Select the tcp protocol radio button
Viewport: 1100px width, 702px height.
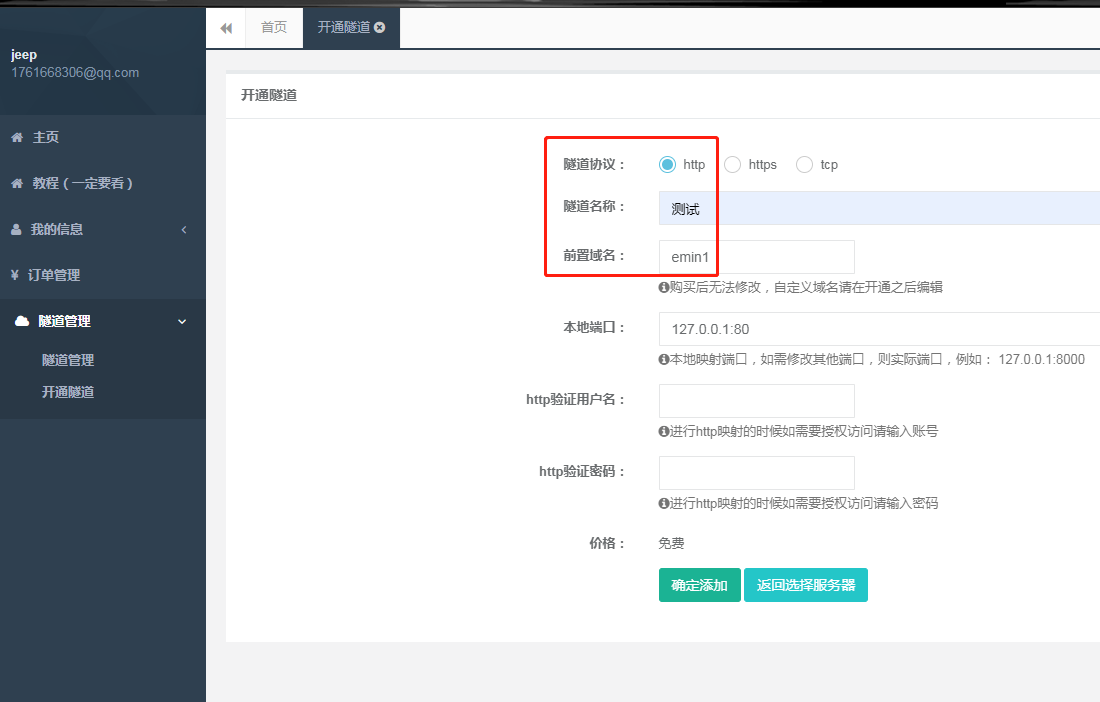click(805, 165)
